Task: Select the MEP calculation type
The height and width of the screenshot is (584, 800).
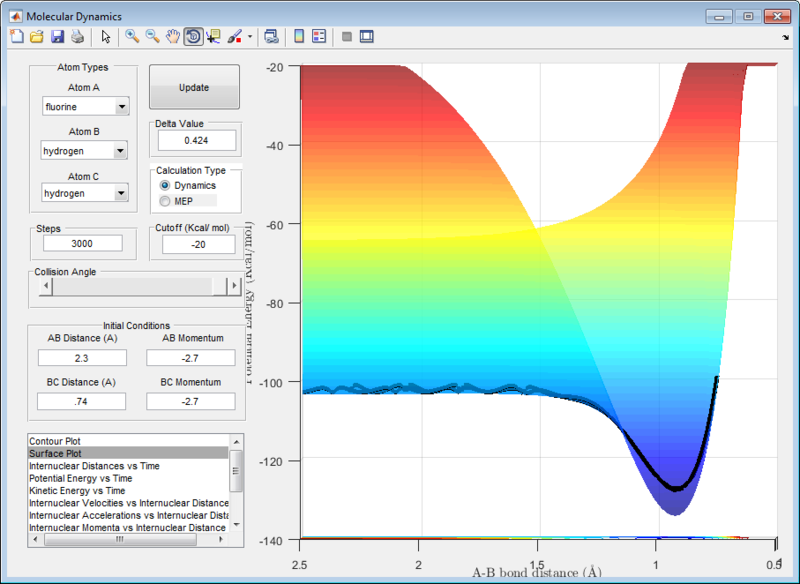Action: tap(165, 201)
